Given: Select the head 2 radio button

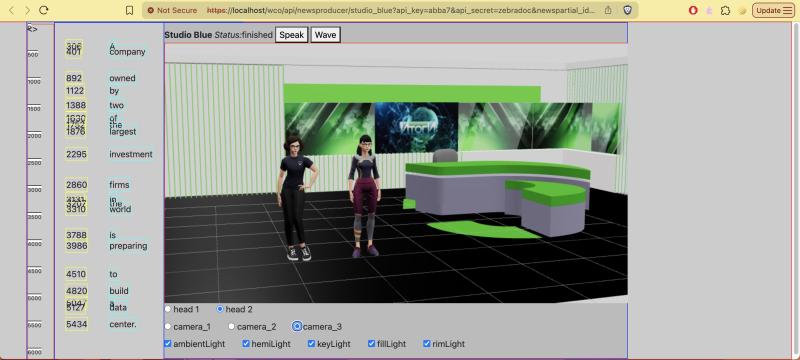Looking at the screenshot, I should pos(220,309).
